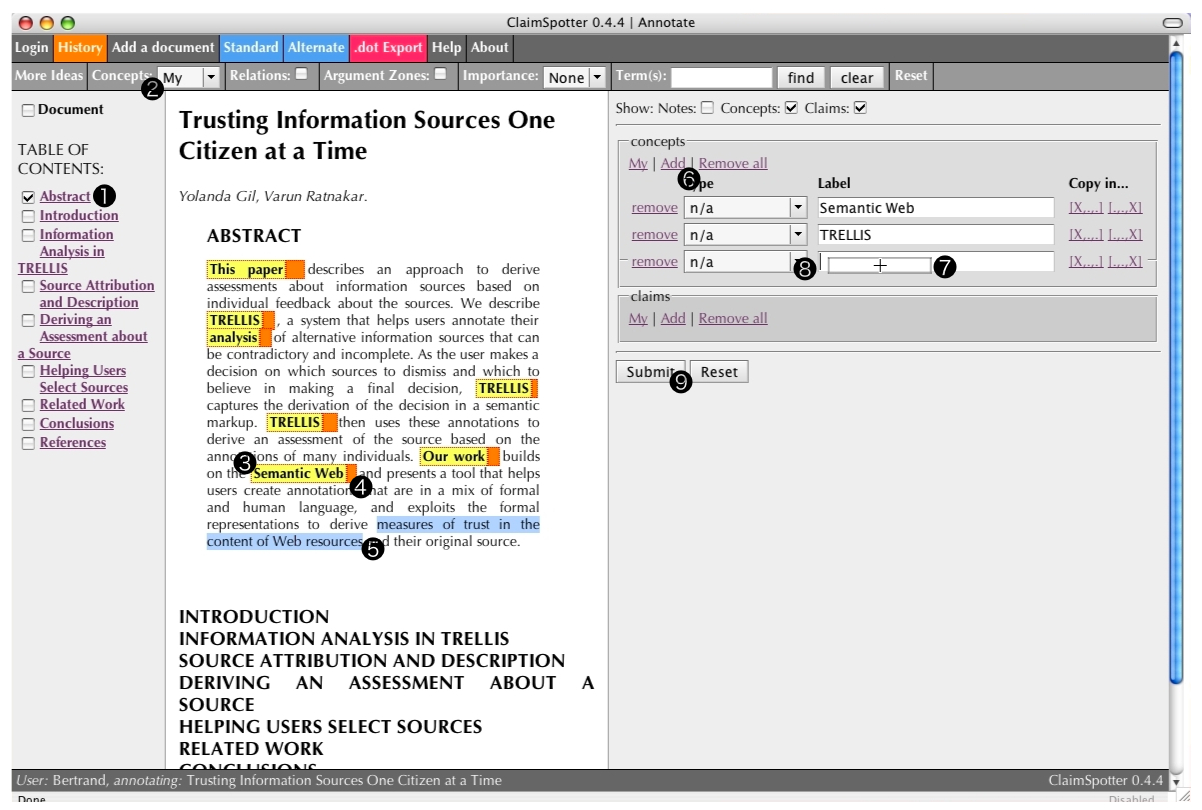The image size is (1202, 810).
Task: Open type dropdown for TRELLIS concept row
Action: coord(745,235)
